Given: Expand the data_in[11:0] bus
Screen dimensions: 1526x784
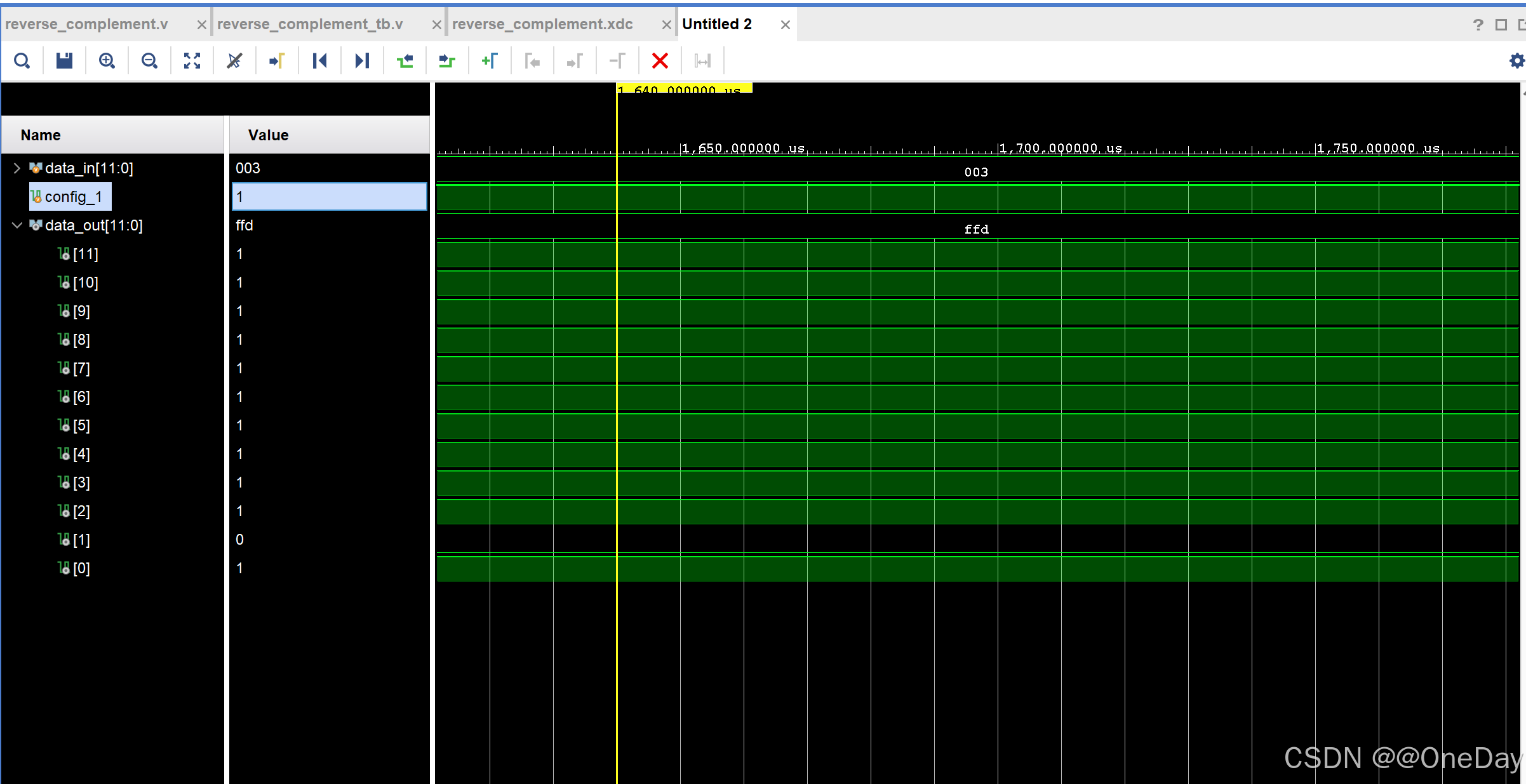Looking at the screenshot, I should coord(17,168).
